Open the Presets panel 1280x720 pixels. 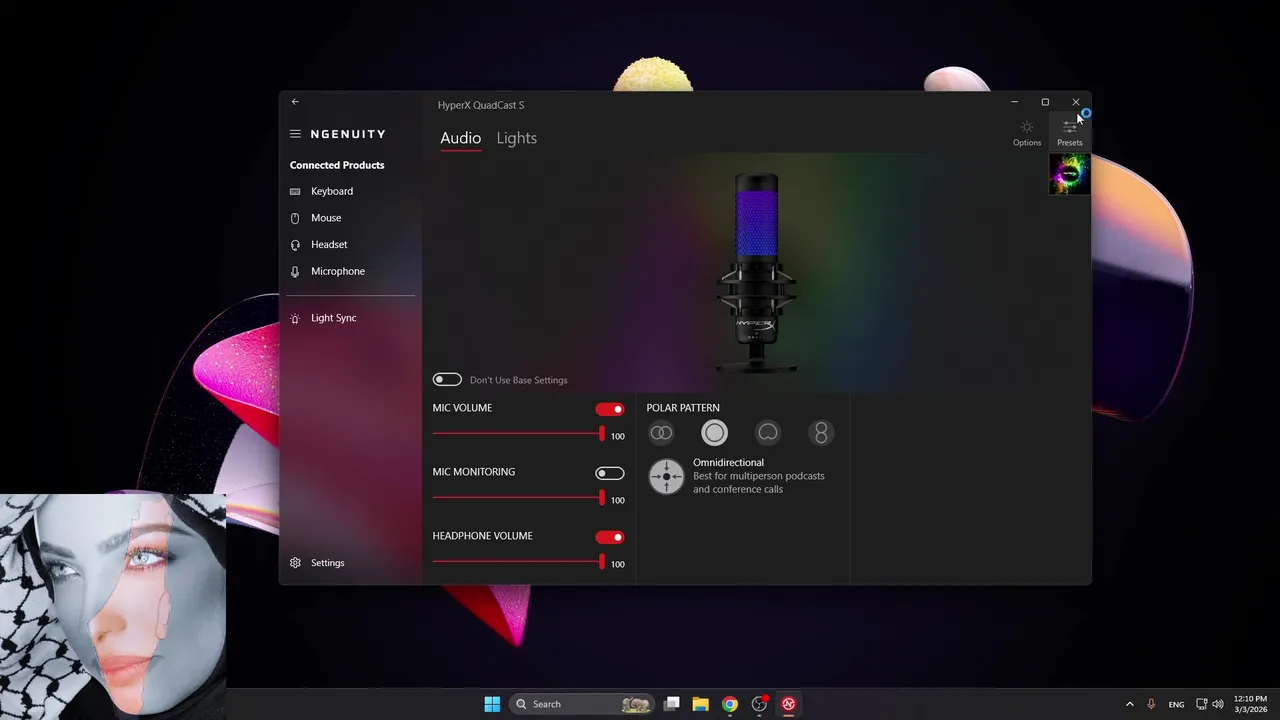tap(1070, 133)
